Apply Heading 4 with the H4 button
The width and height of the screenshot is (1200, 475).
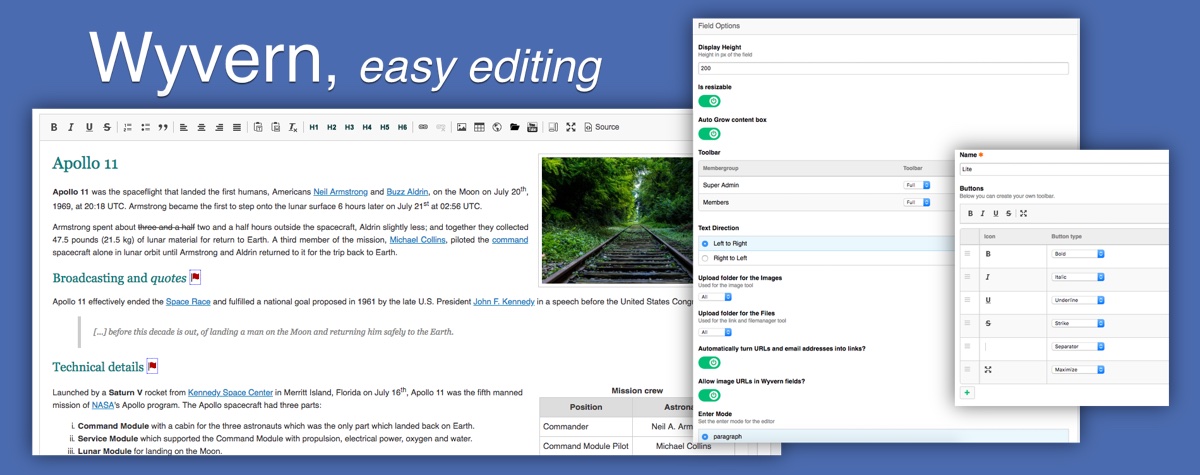[367, 127]
